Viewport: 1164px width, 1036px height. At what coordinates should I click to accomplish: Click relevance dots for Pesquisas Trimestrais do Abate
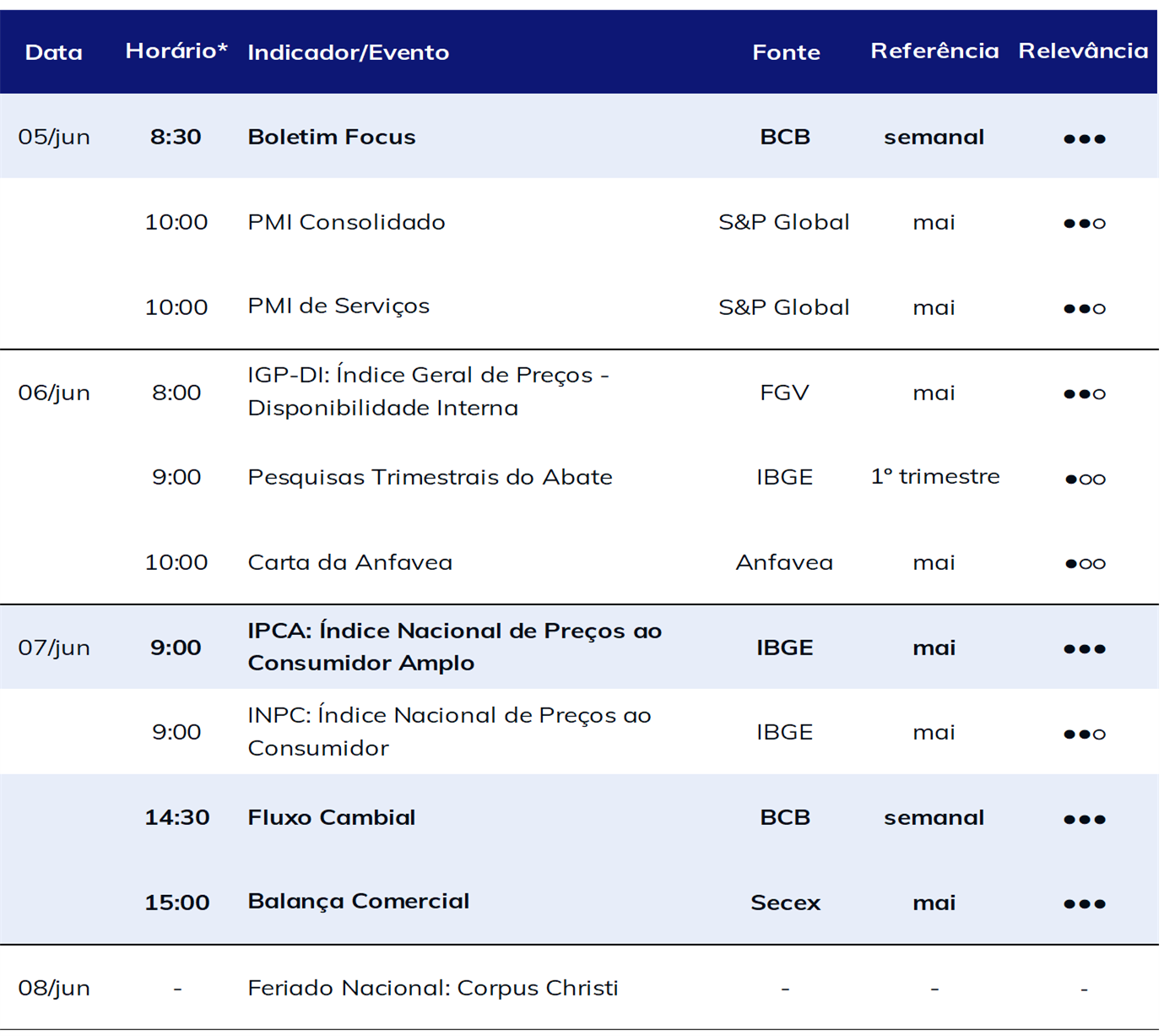1085,480
